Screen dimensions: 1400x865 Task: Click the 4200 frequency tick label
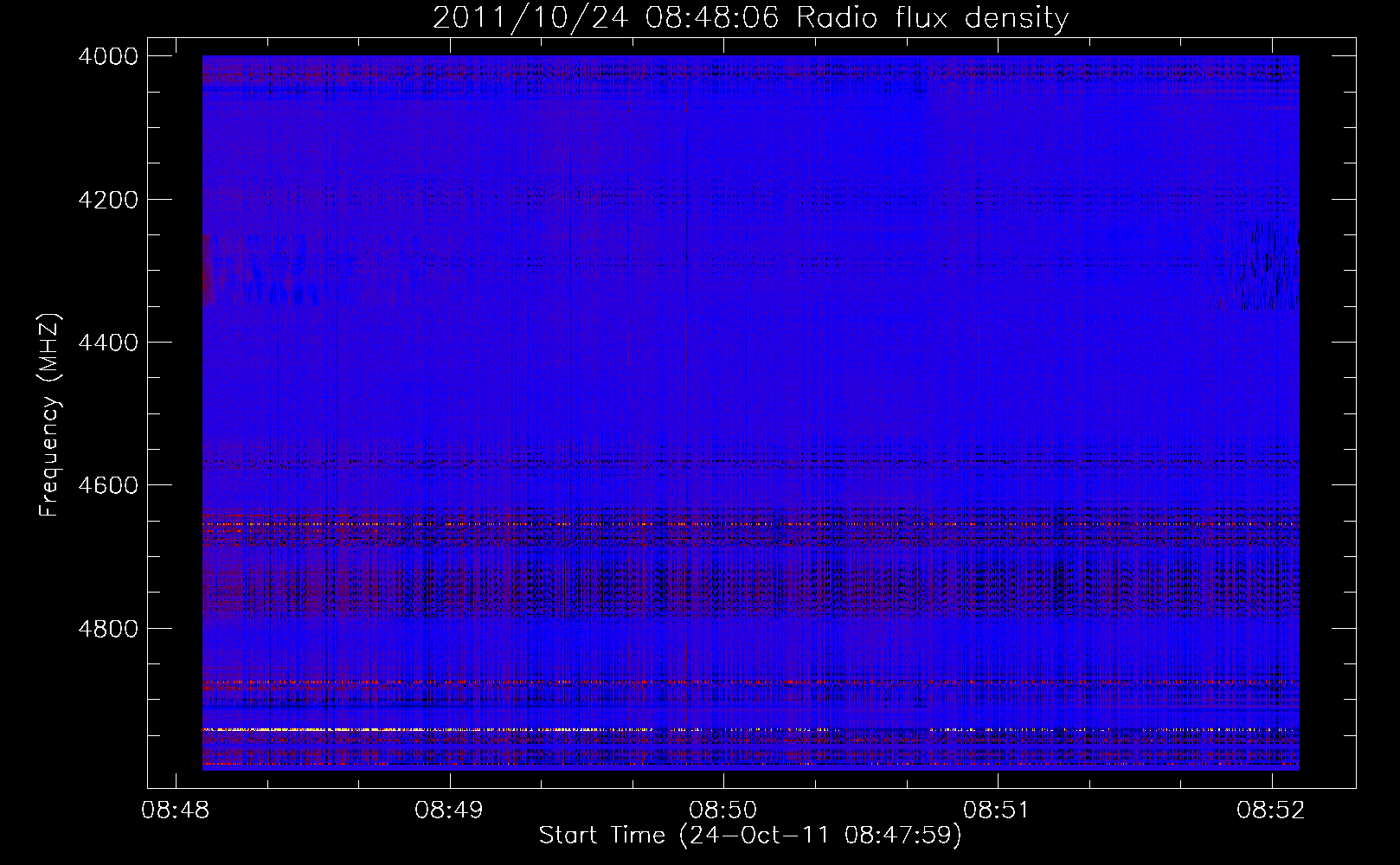click(107, 200)
